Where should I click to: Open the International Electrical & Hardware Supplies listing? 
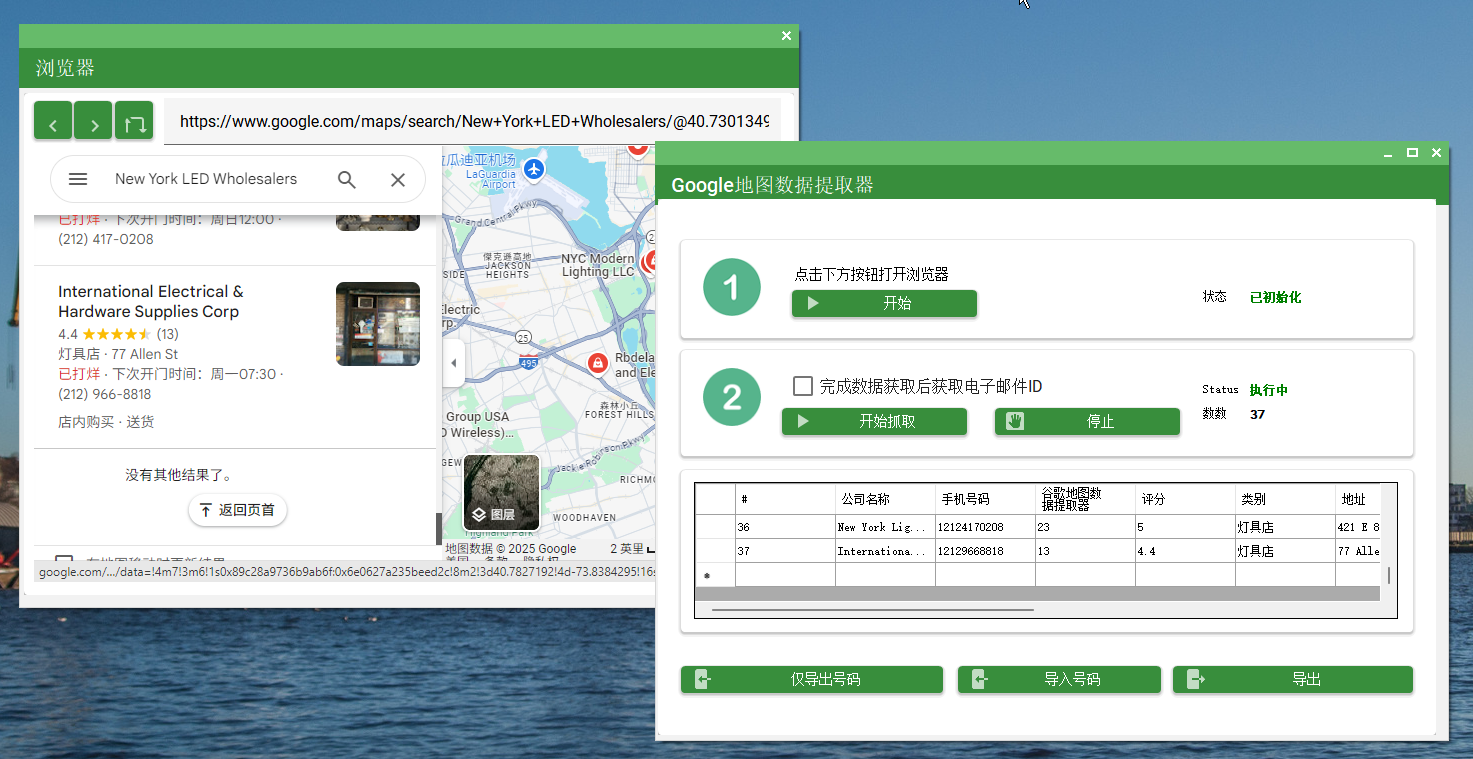click(151, 301)
